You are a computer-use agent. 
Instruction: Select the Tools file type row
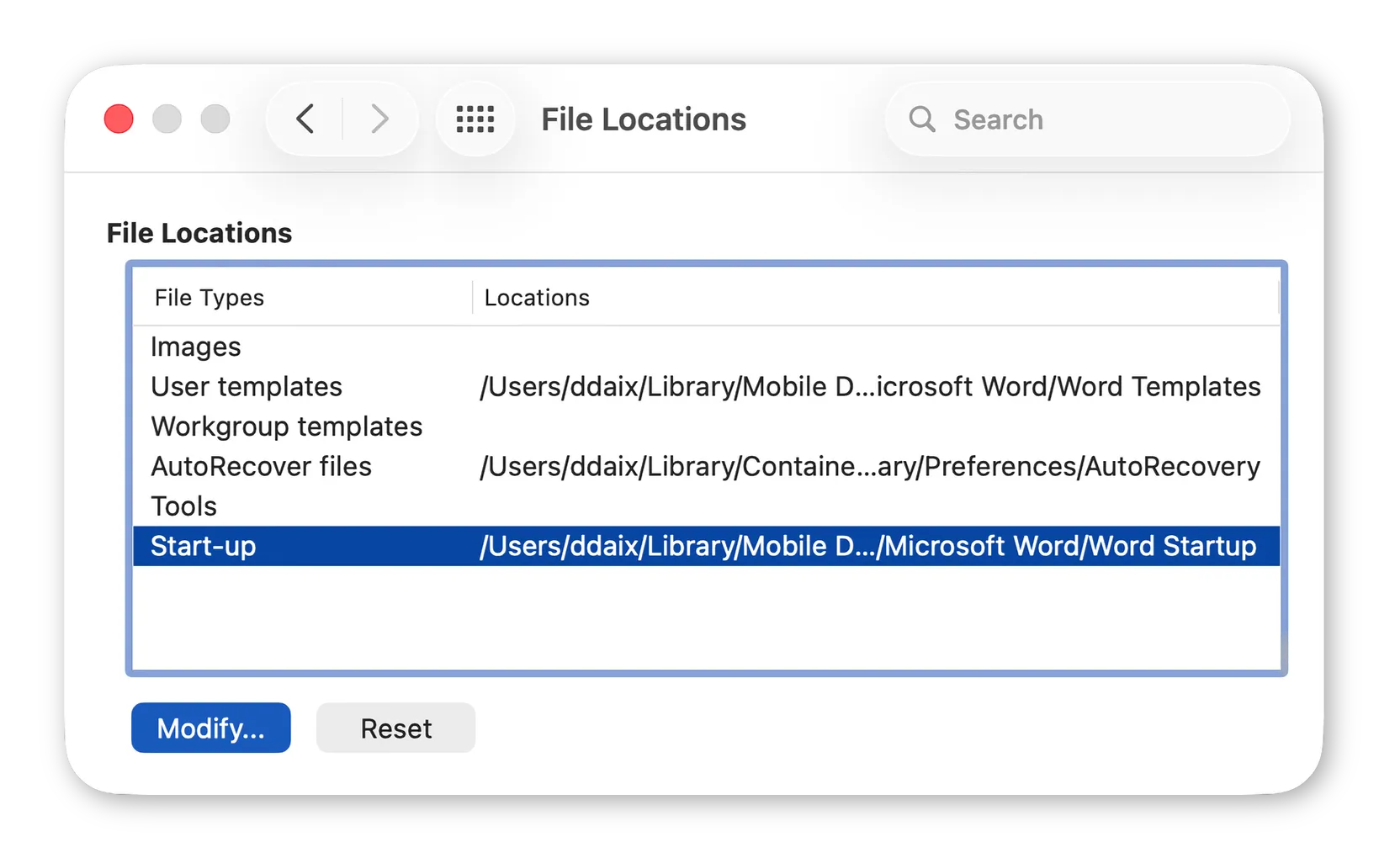[x=183, y=506]
